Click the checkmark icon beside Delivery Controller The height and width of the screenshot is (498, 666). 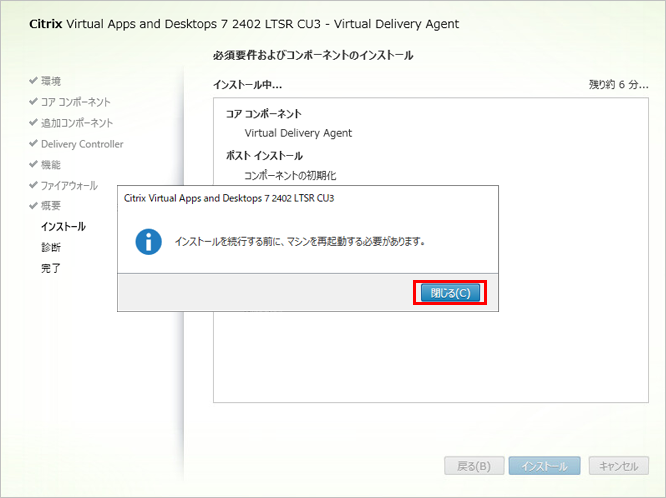[33, 144]
